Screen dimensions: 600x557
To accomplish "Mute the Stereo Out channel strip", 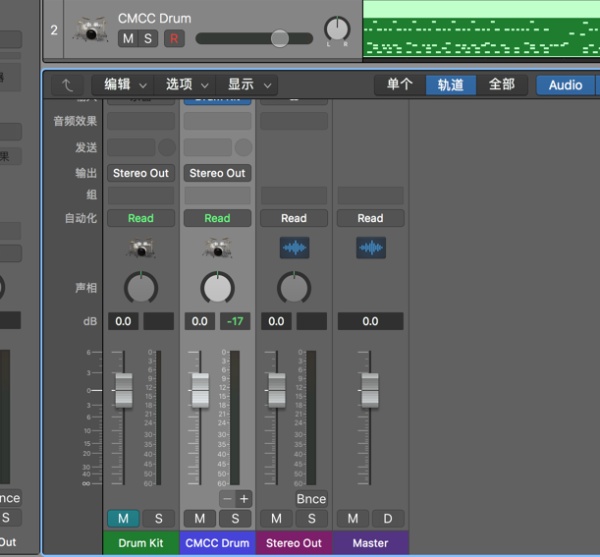I will 276,519.
